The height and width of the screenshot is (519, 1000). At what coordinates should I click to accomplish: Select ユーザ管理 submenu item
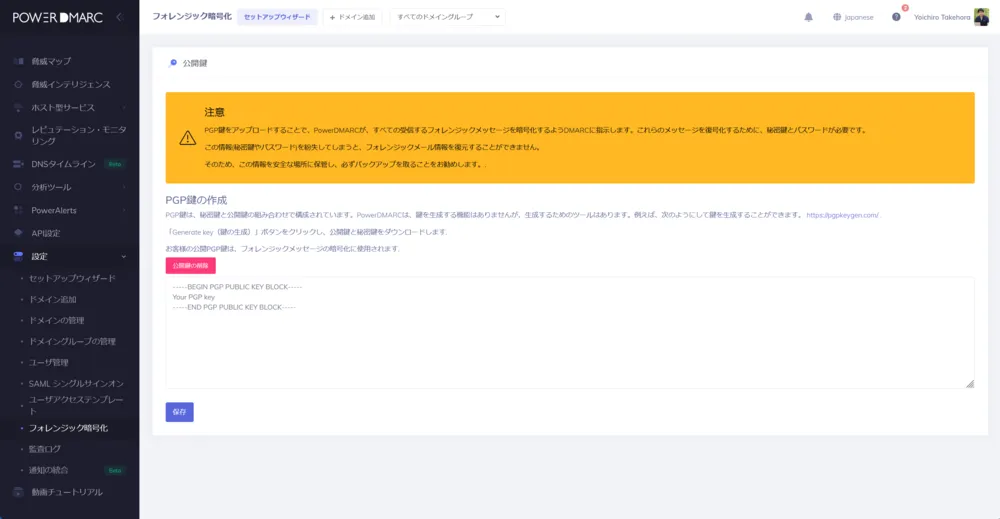[48, 362]
